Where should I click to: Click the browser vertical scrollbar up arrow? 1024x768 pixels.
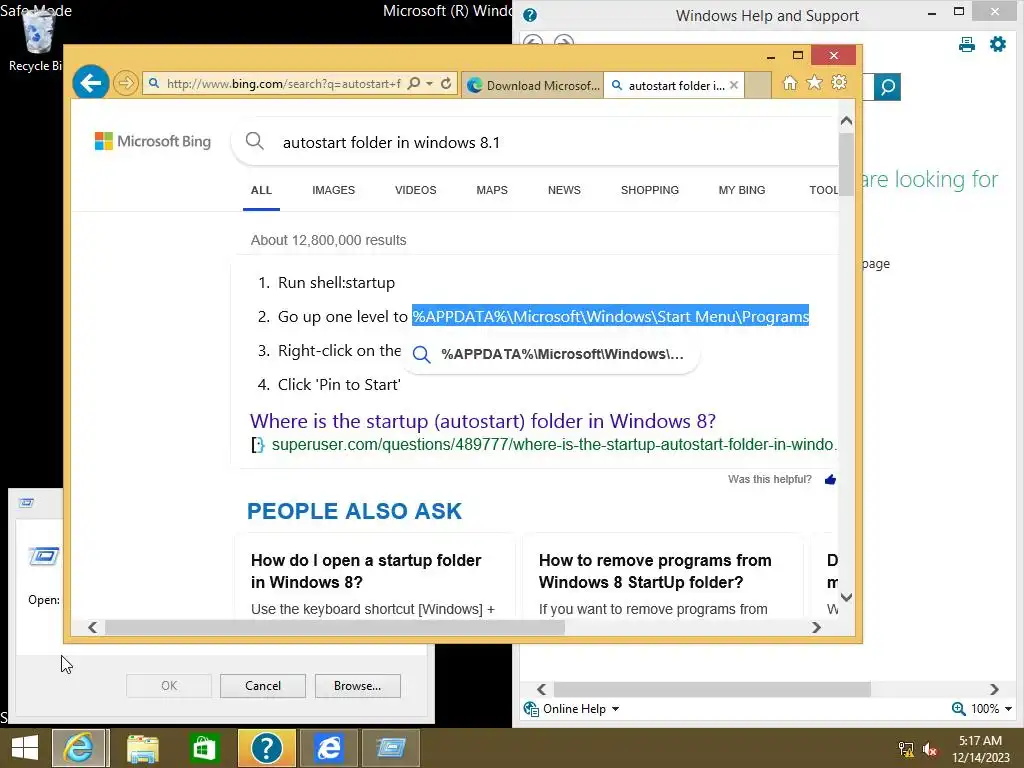pos(846,121)
